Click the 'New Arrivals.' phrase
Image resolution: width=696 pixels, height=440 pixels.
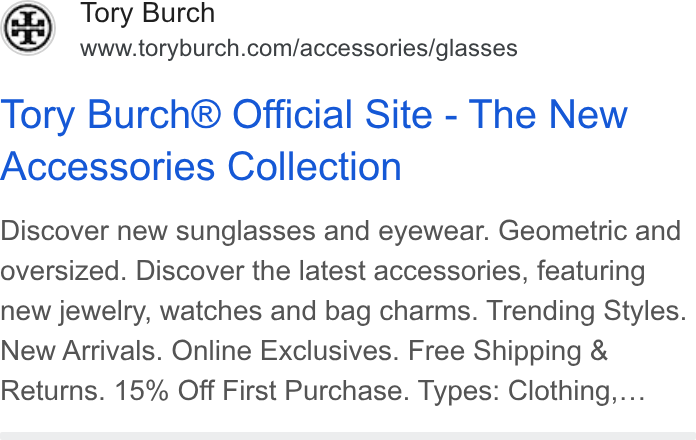point(81,351)
